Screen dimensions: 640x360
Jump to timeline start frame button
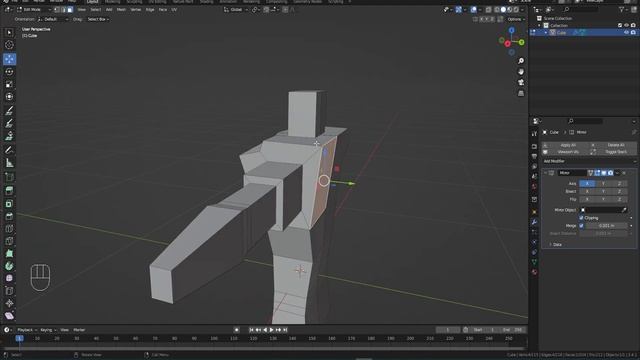[251, 330]
